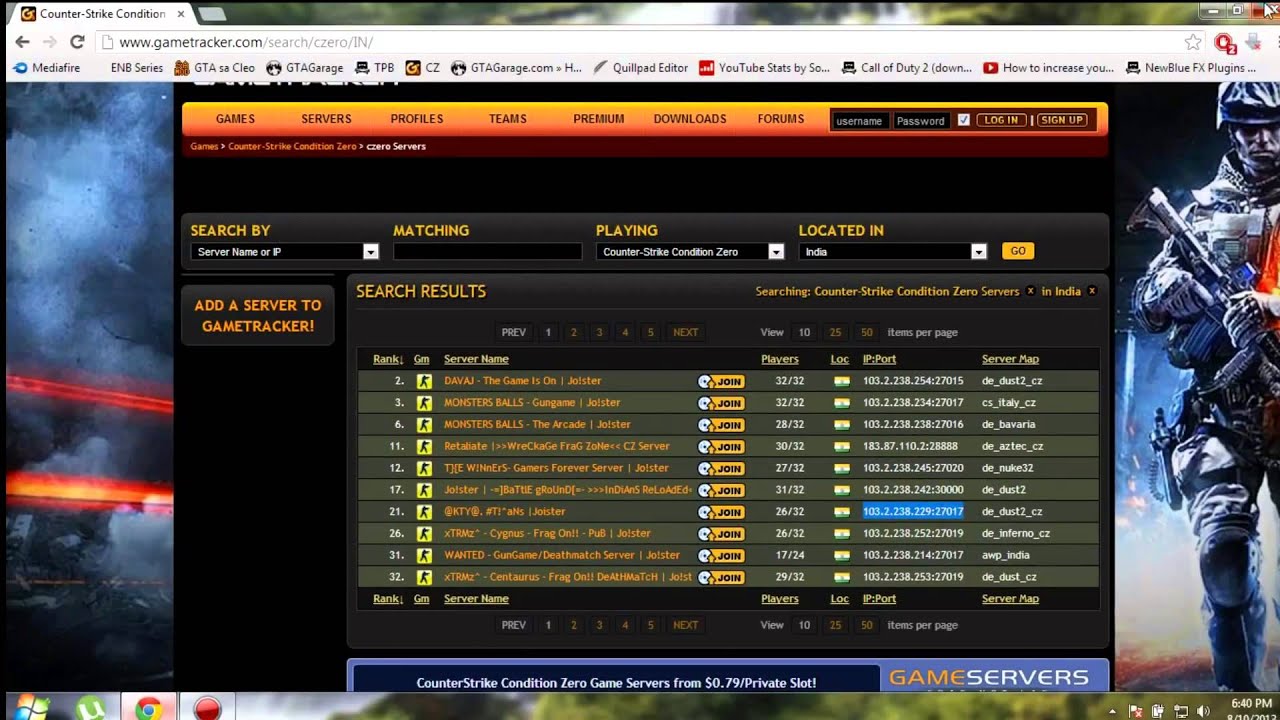The width and height of the screenshot is (1280, 720).
Task: Select the highlighted IP 103.2.238.229:27017
Action: (x=913, y=511)
